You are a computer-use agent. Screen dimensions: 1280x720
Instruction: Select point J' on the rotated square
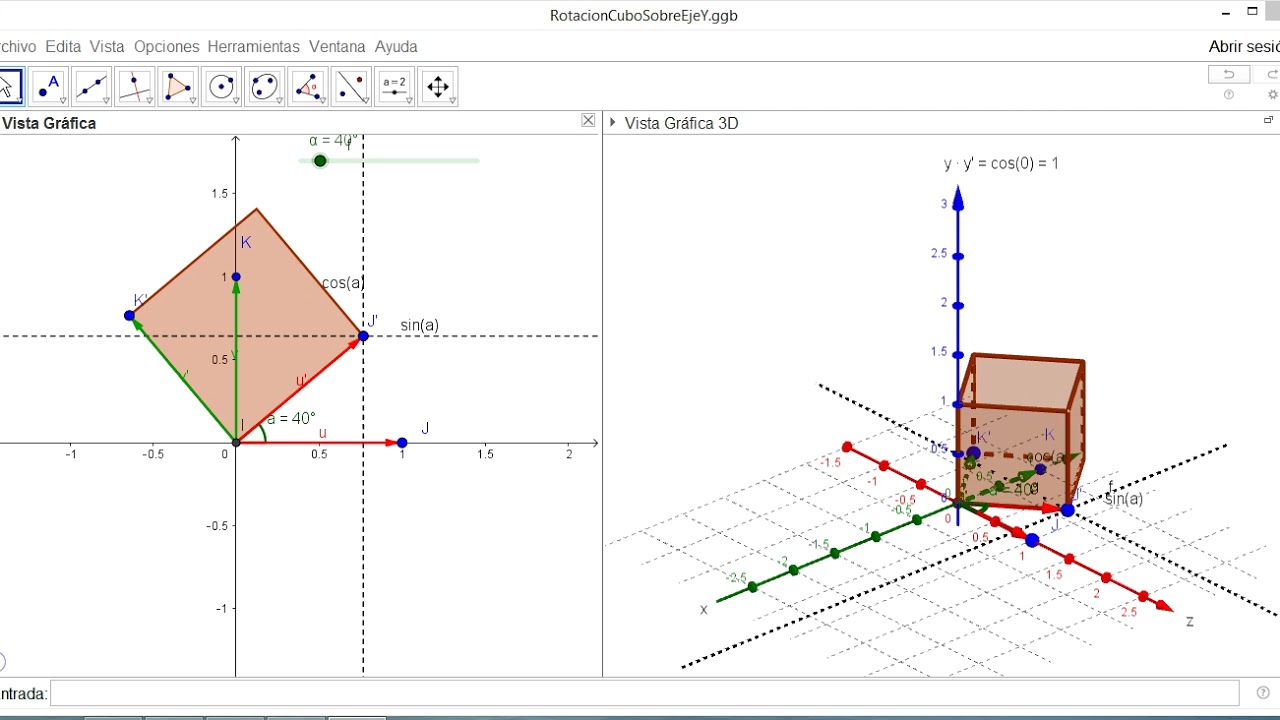363,336
